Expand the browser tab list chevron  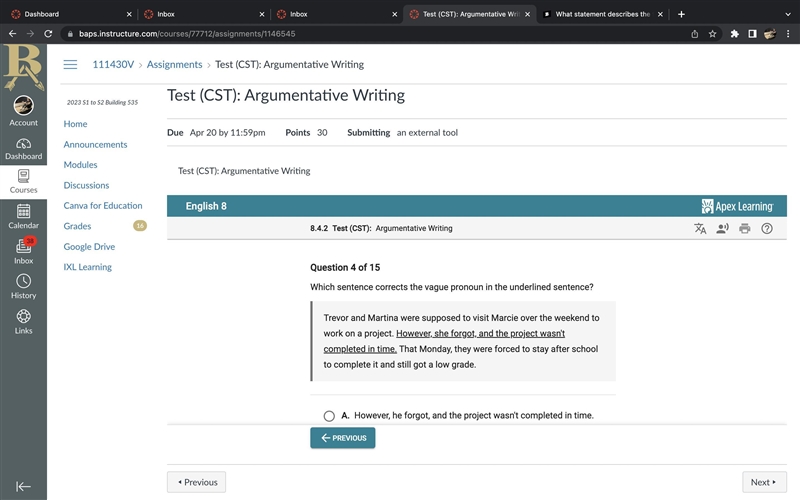788,14
